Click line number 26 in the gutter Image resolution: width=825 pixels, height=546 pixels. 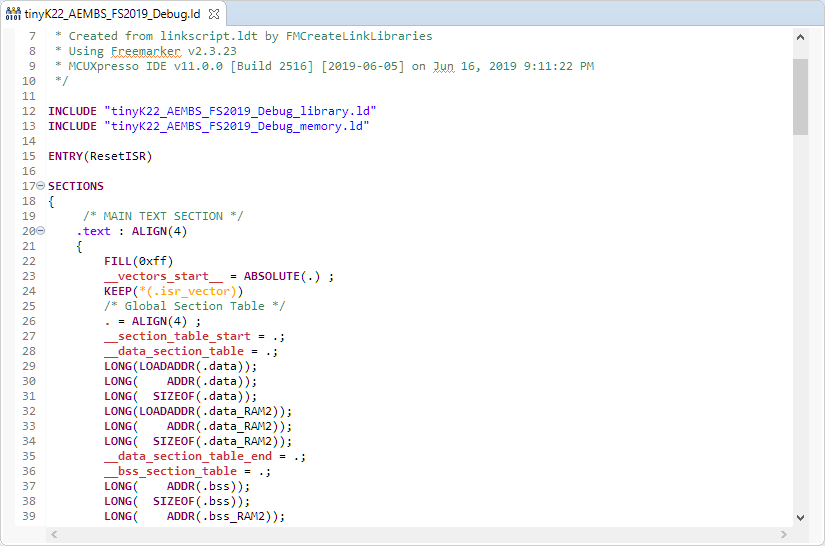click(29, 321)
